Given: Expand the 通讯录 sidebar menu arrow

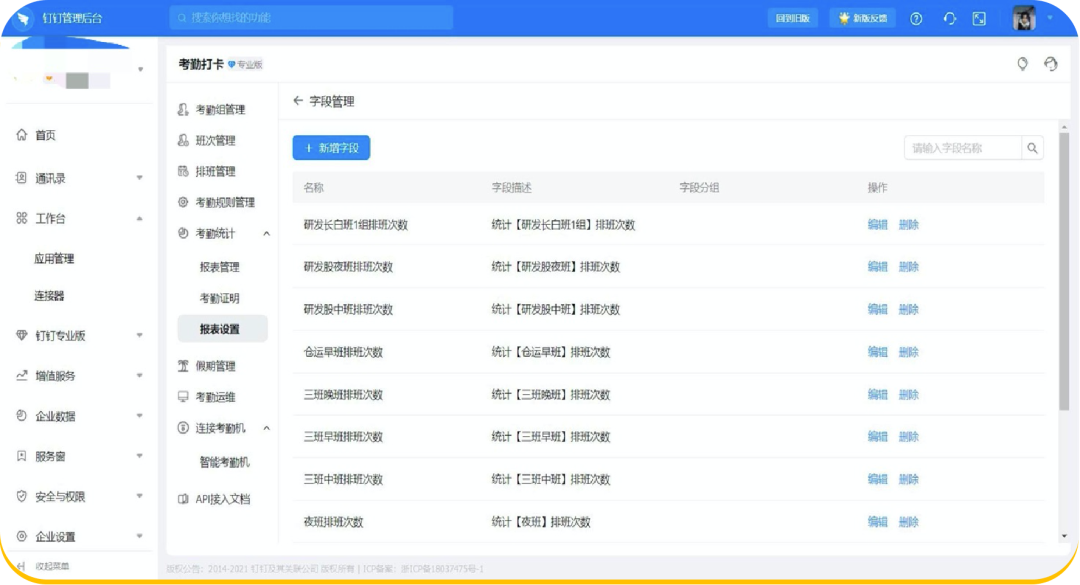Looking at the screenshot, I should (x=139, y=178).
